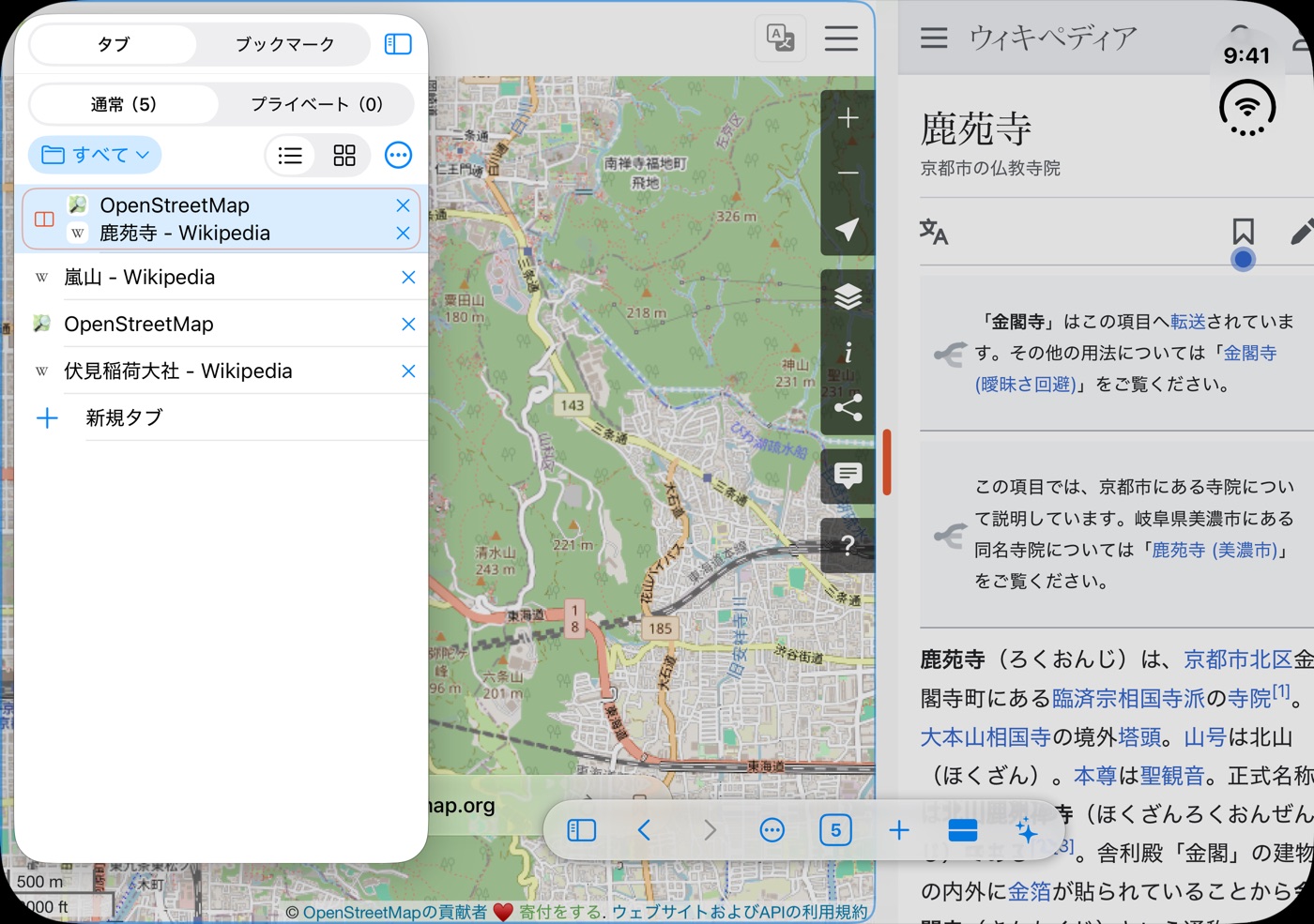Screen dimensions: 1314x924
Task: Add new tab from bottom toolbar
Action: 899,830
